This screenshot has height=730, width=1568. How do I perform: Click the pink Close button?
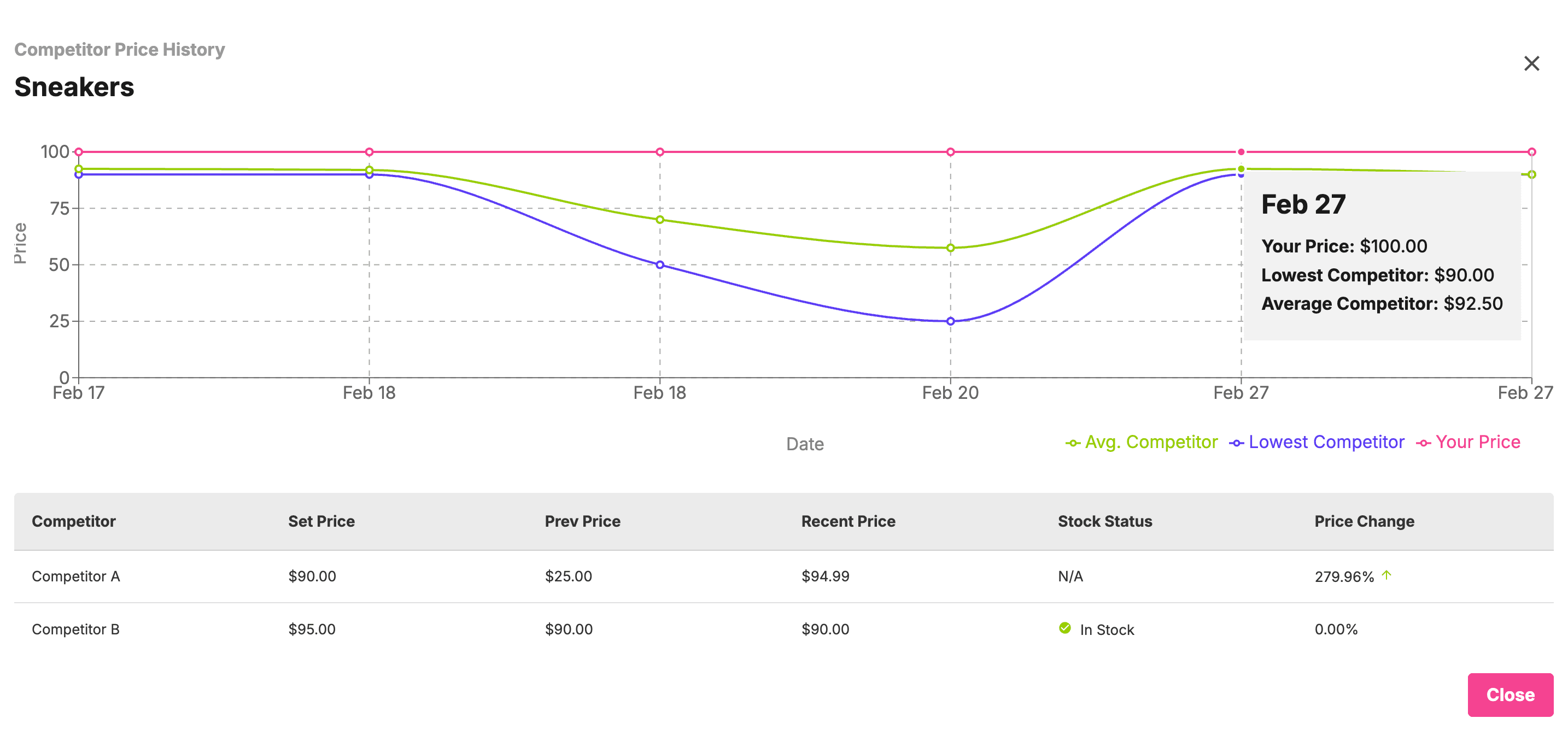[1510, 694]
